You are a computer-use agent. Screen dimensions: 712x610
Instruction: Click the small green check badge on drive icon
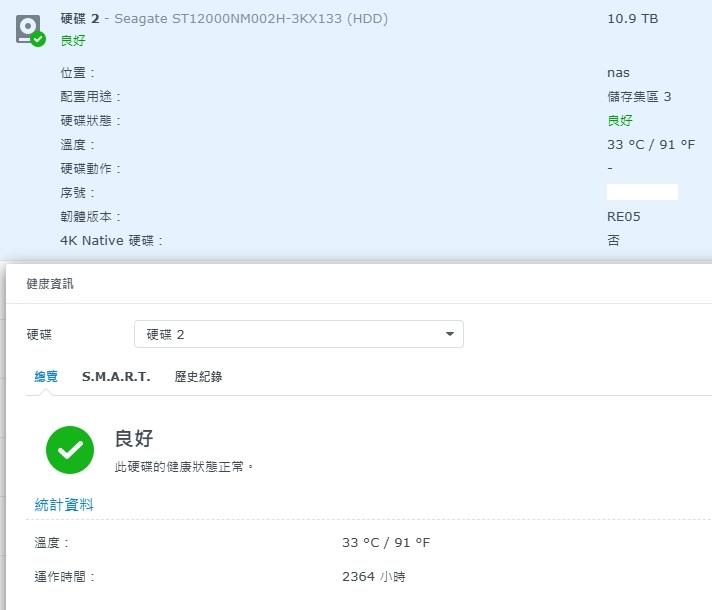tap(38, 39)
